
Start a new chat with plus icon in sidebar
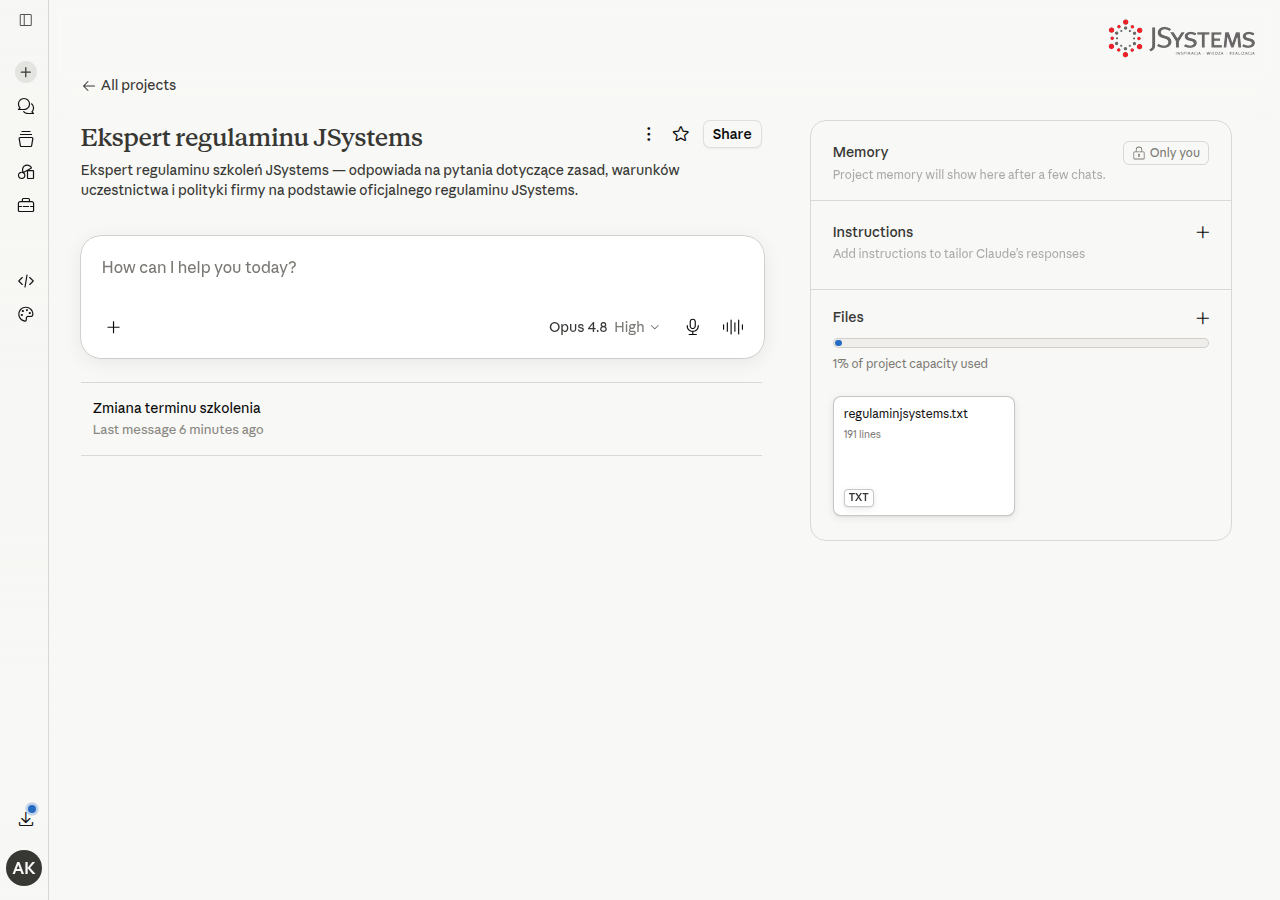(x=26, y=72)
